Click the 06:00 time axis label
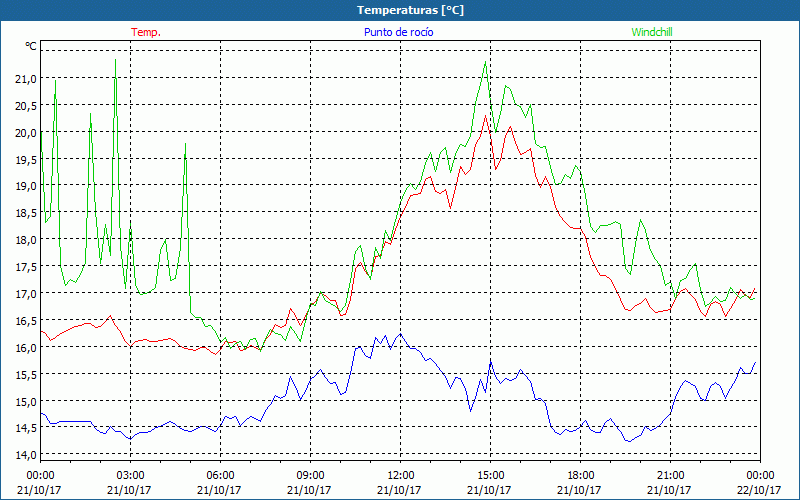This screenshot has width=800, height=500. 220,475
